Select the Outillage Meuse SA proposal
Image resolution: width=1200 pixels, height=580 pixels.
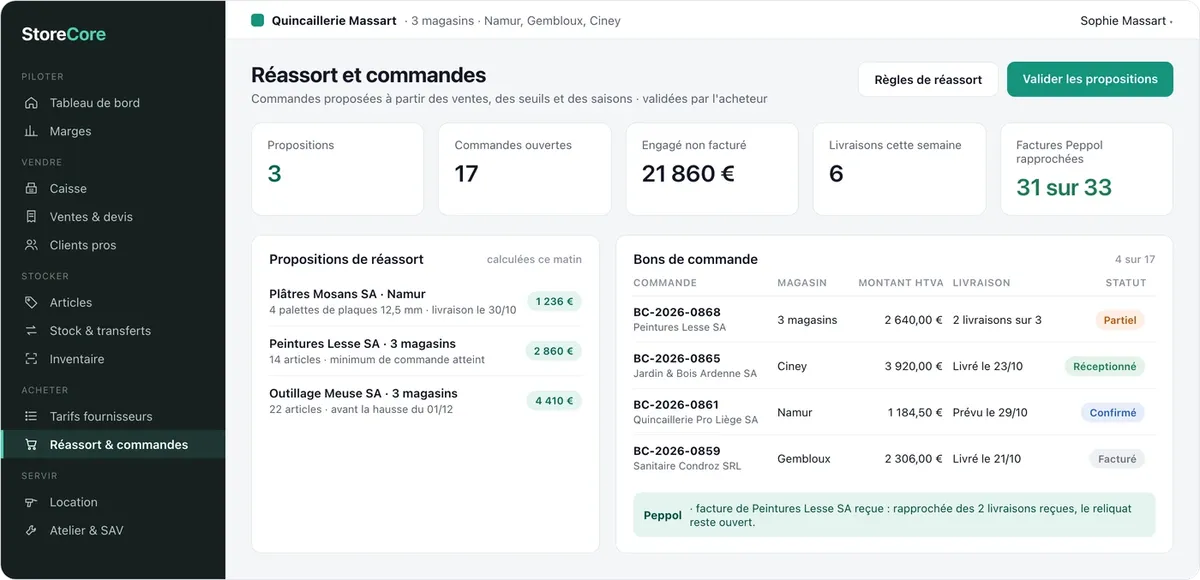425,401
